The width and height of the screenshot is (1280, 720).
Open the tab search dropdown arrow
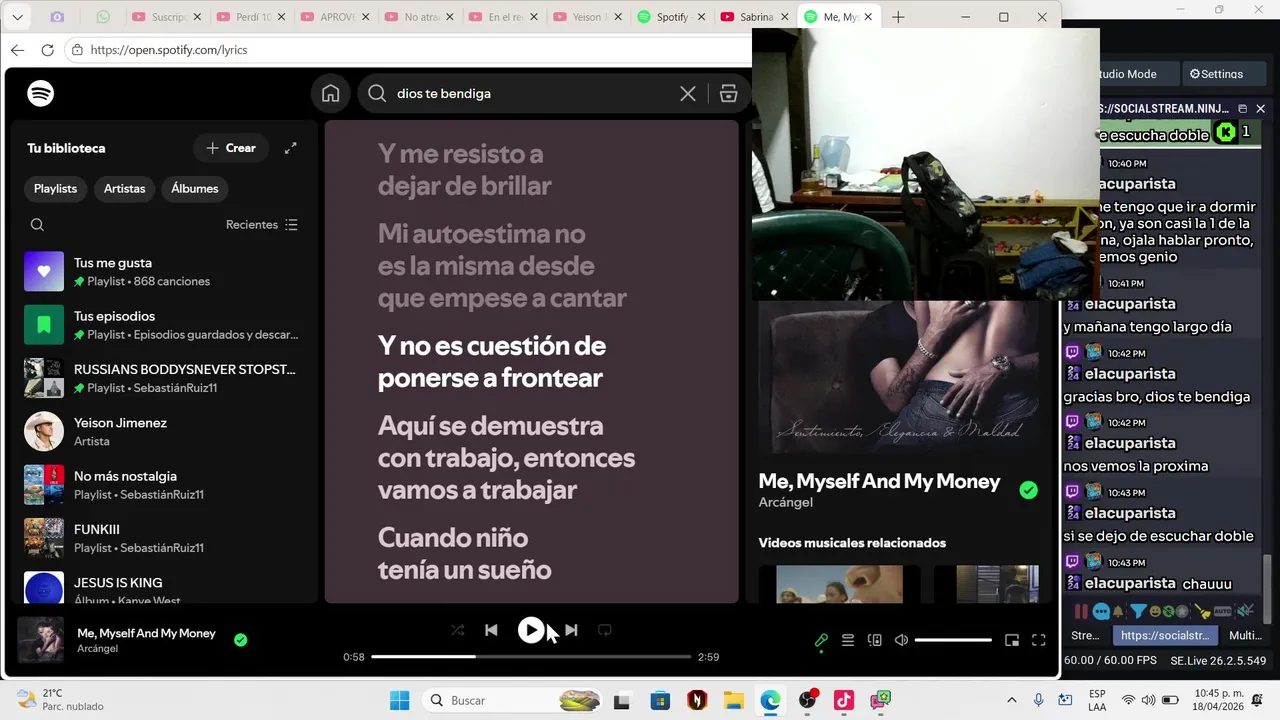coord(17,17)
